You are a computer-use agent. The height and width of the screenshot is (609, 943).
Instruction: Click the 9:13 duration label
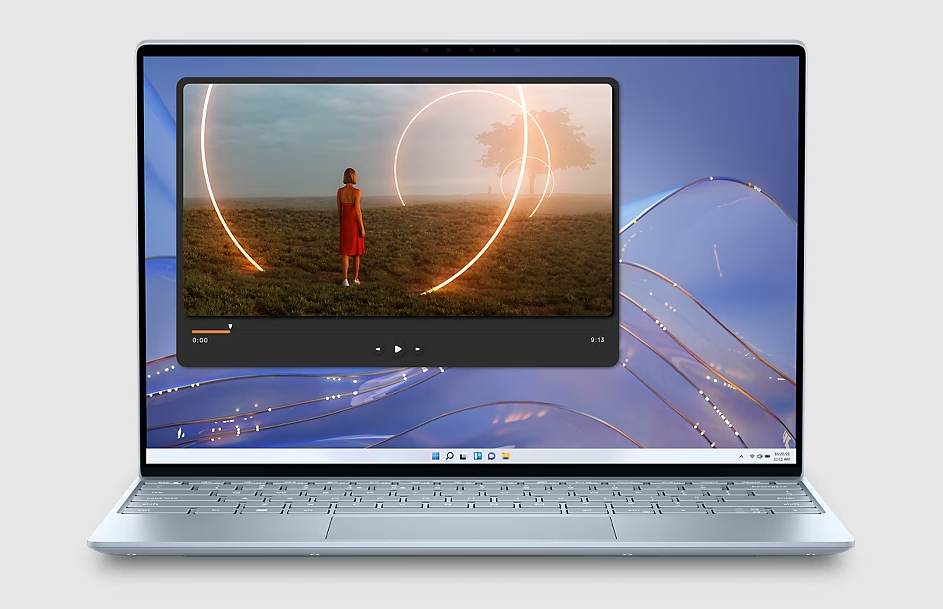[x=597, y=340]
